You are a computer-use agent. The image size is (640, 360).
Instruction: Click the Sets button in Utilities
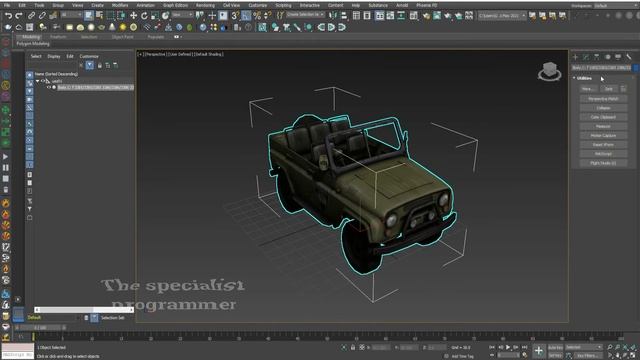pos(609,89)
